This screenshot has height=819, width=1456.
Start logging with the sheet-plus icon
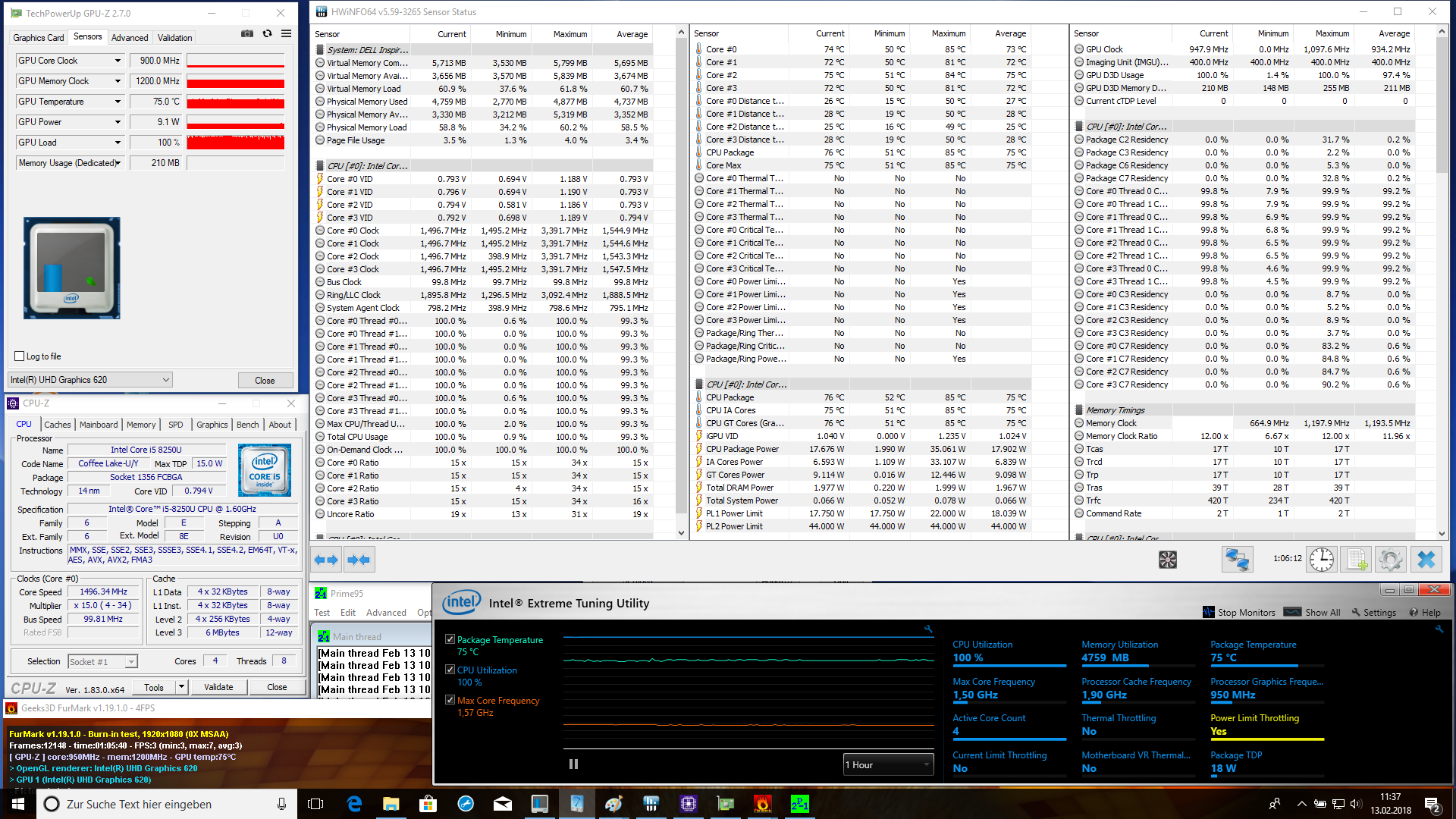(1356, 560)
